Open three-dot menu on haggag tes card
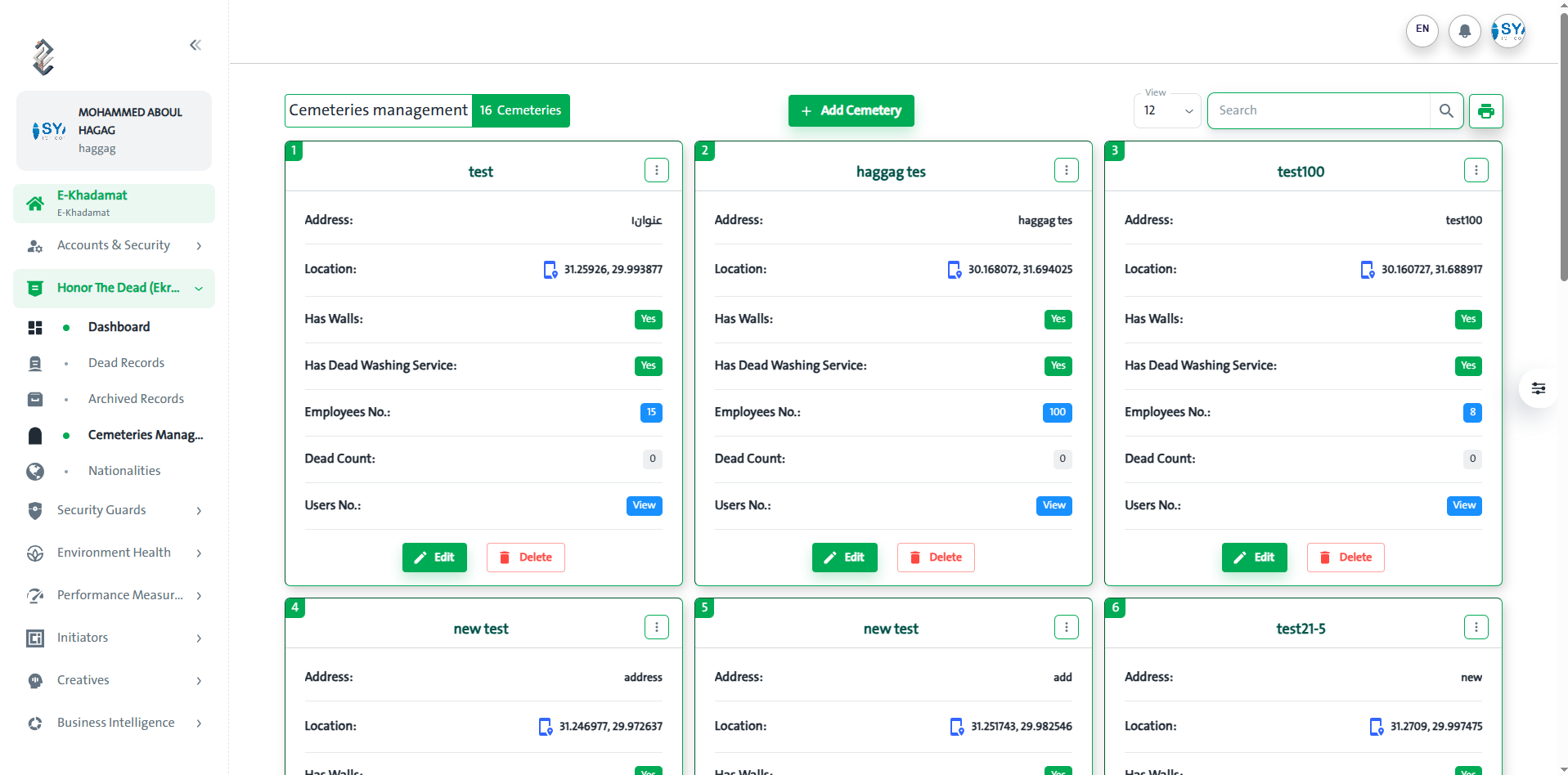This screenshot has height=775, width=1568. coord(1066,170)
